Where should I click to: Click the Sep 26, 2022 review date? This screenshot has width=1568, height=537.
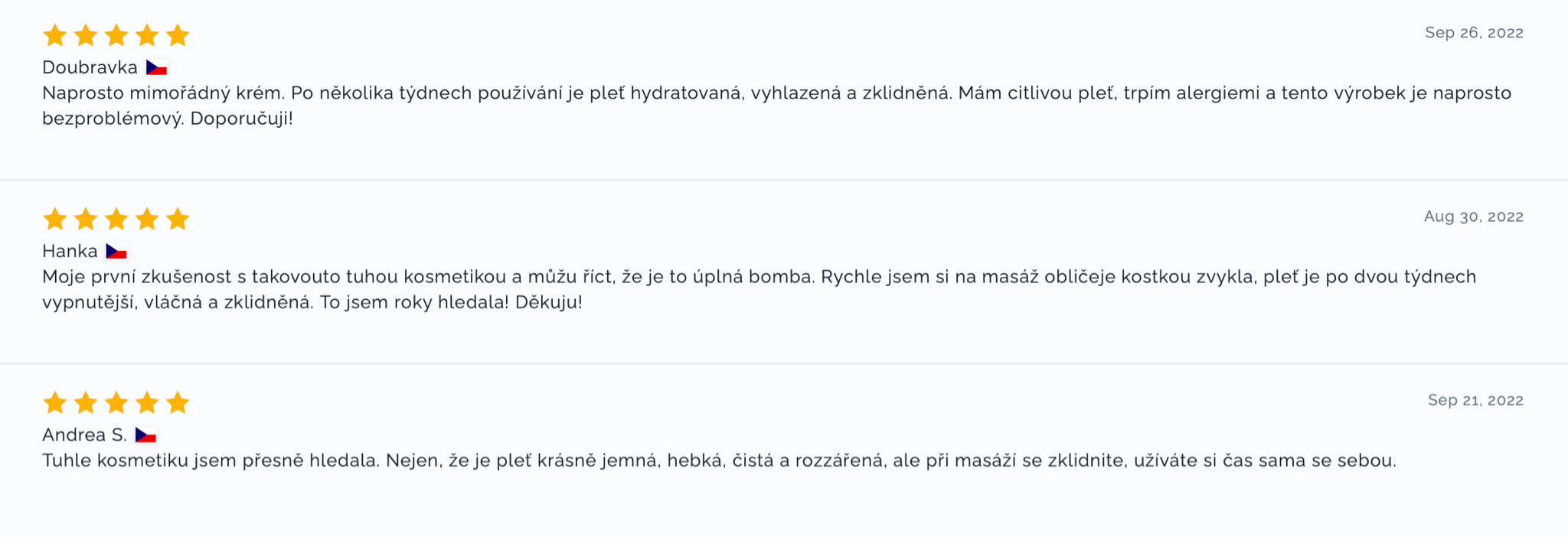1474,32
